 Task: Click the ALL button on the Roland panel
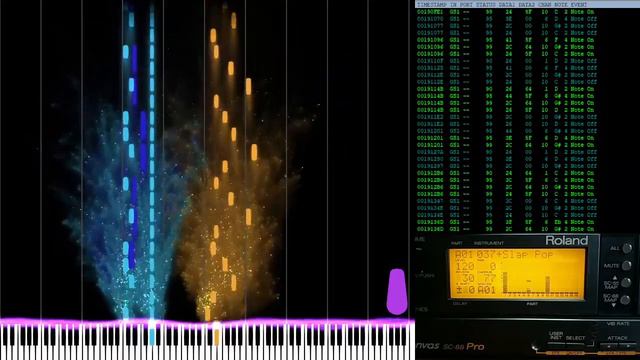pos(627,248)
